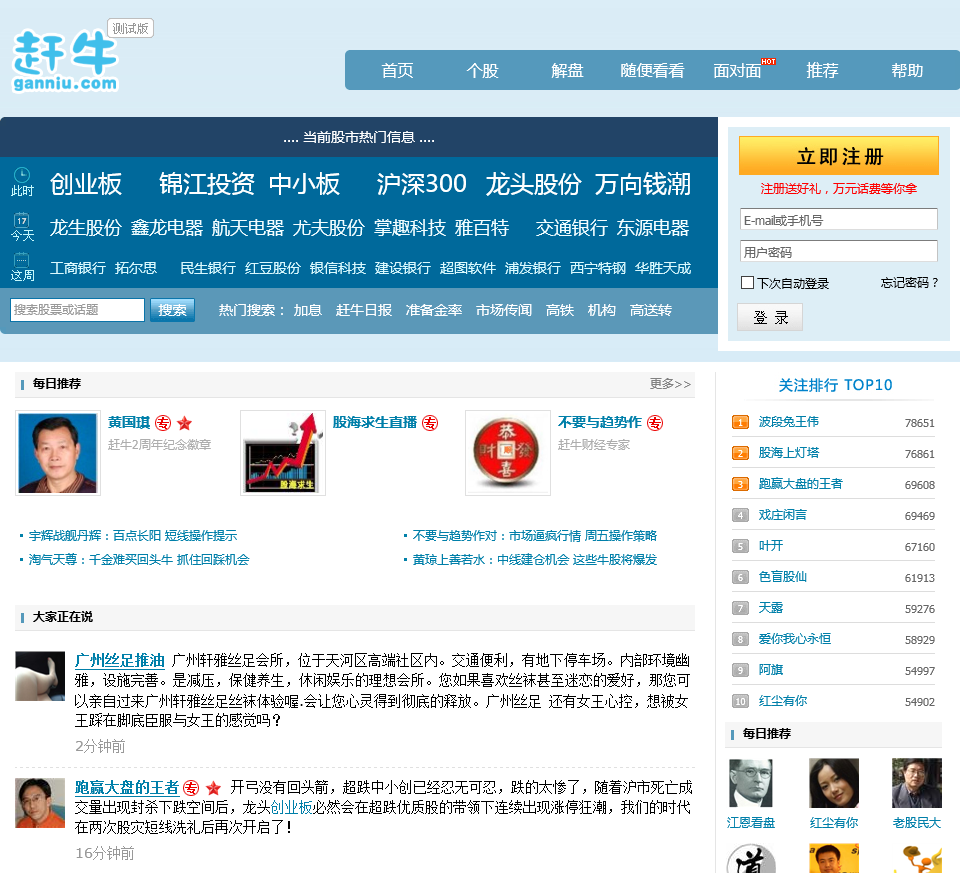Go to the 首页 nav tab
This screenshot has width=960, height=873.
[x=397, y=70]
